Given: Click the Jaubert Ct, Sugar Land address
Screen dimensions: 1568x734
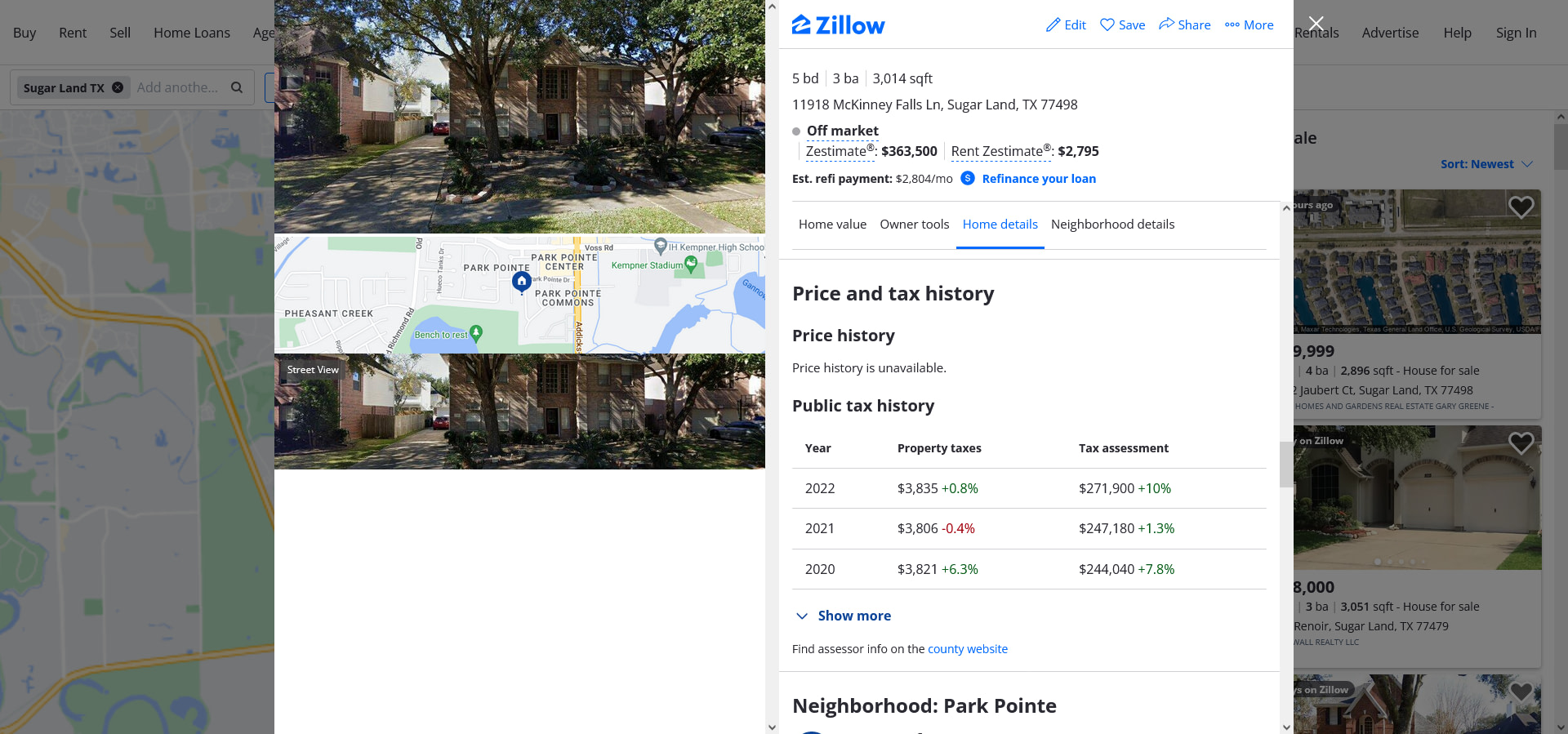Looking at the screenshot, I should click(1383, 390).
